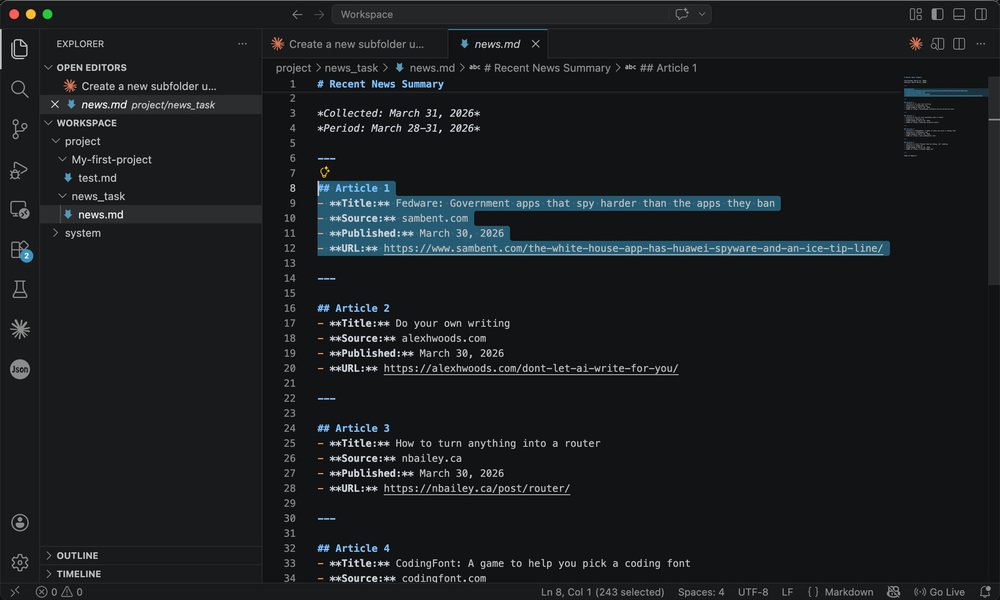Toggle the secondary side bar

[981, 14]
